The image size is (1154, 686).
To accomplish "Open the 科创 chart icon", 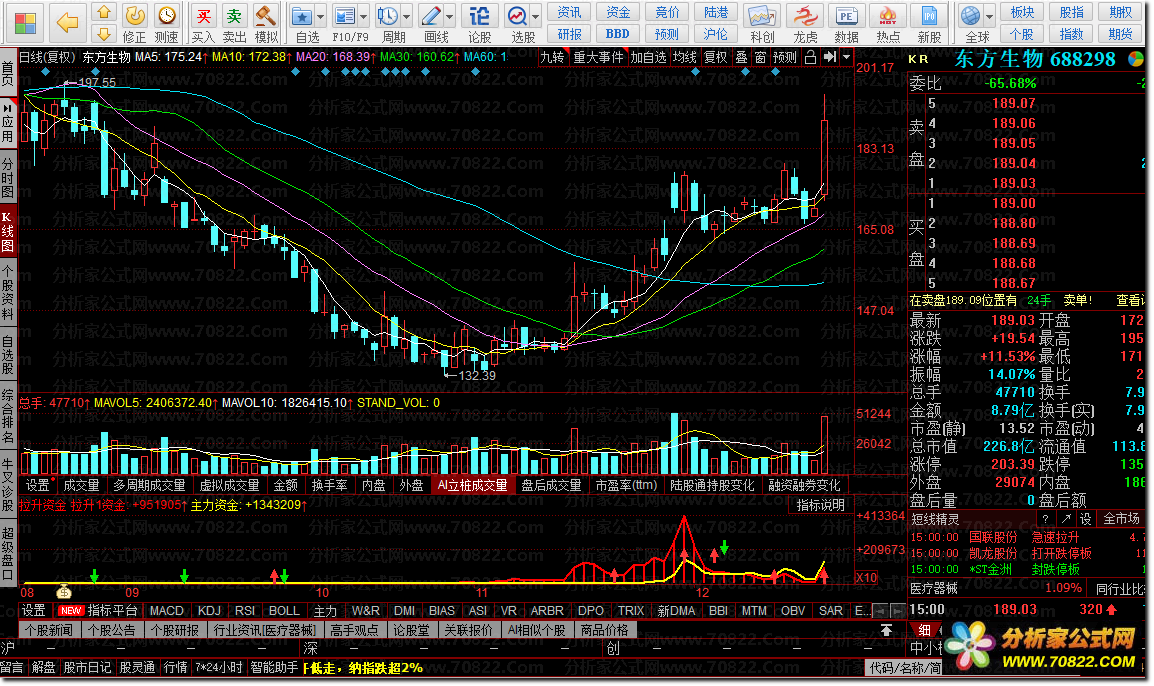I will [762, 15].
